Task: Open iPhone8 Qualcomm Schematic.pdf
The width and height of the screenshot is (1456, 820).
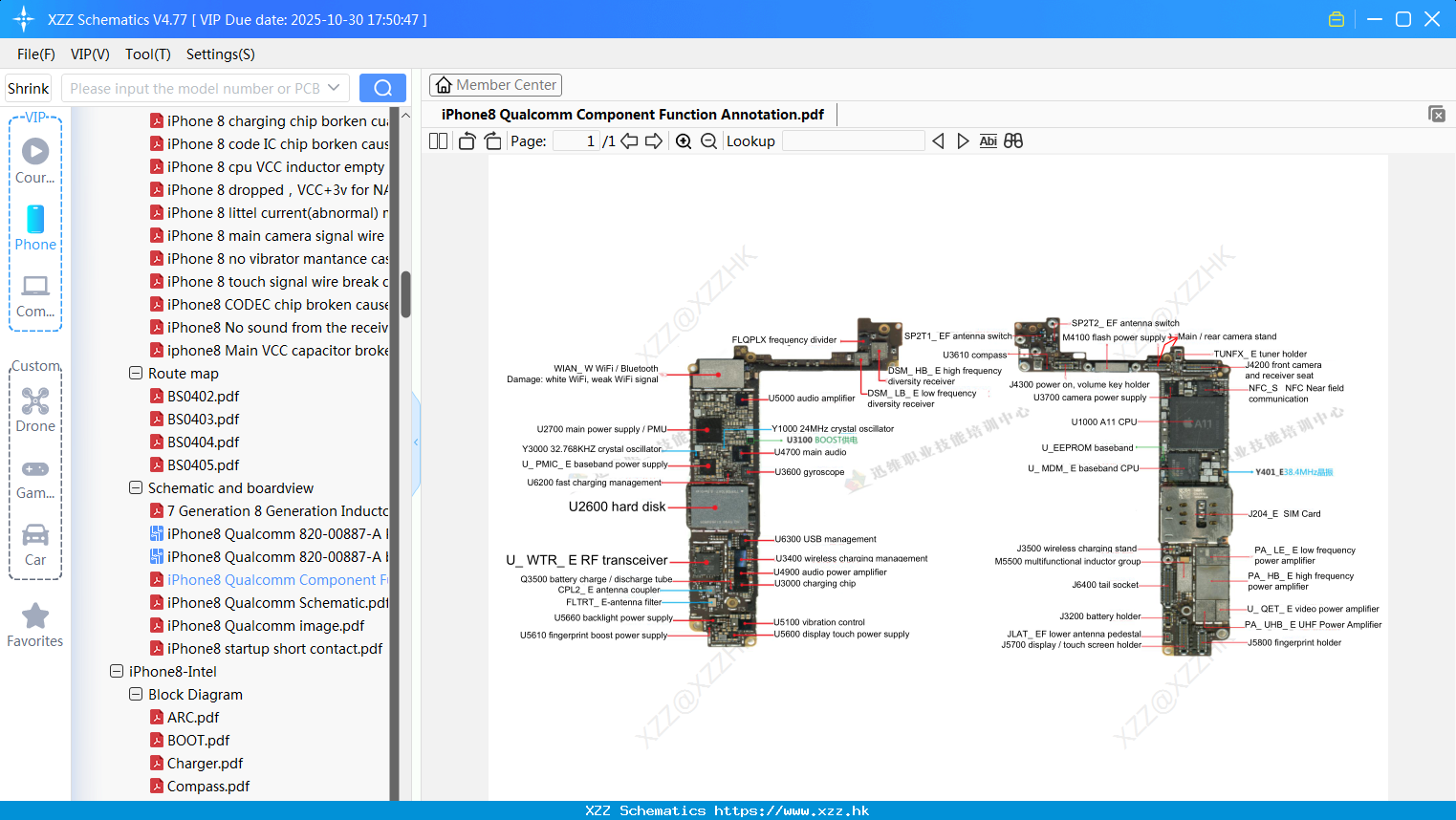Action: pos(269,602)
